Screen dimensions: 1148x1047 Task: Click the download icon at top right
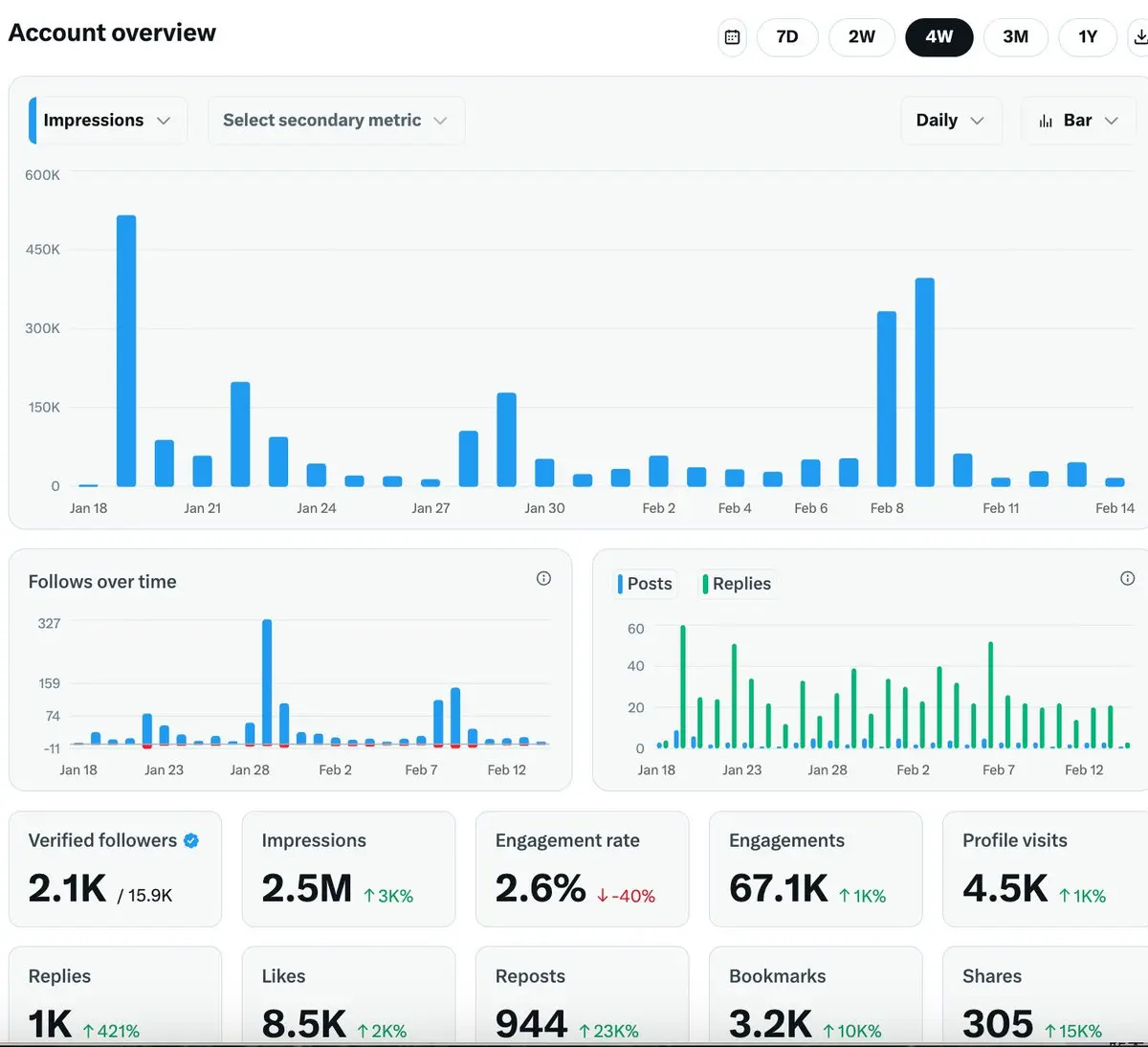point(1138,37)
